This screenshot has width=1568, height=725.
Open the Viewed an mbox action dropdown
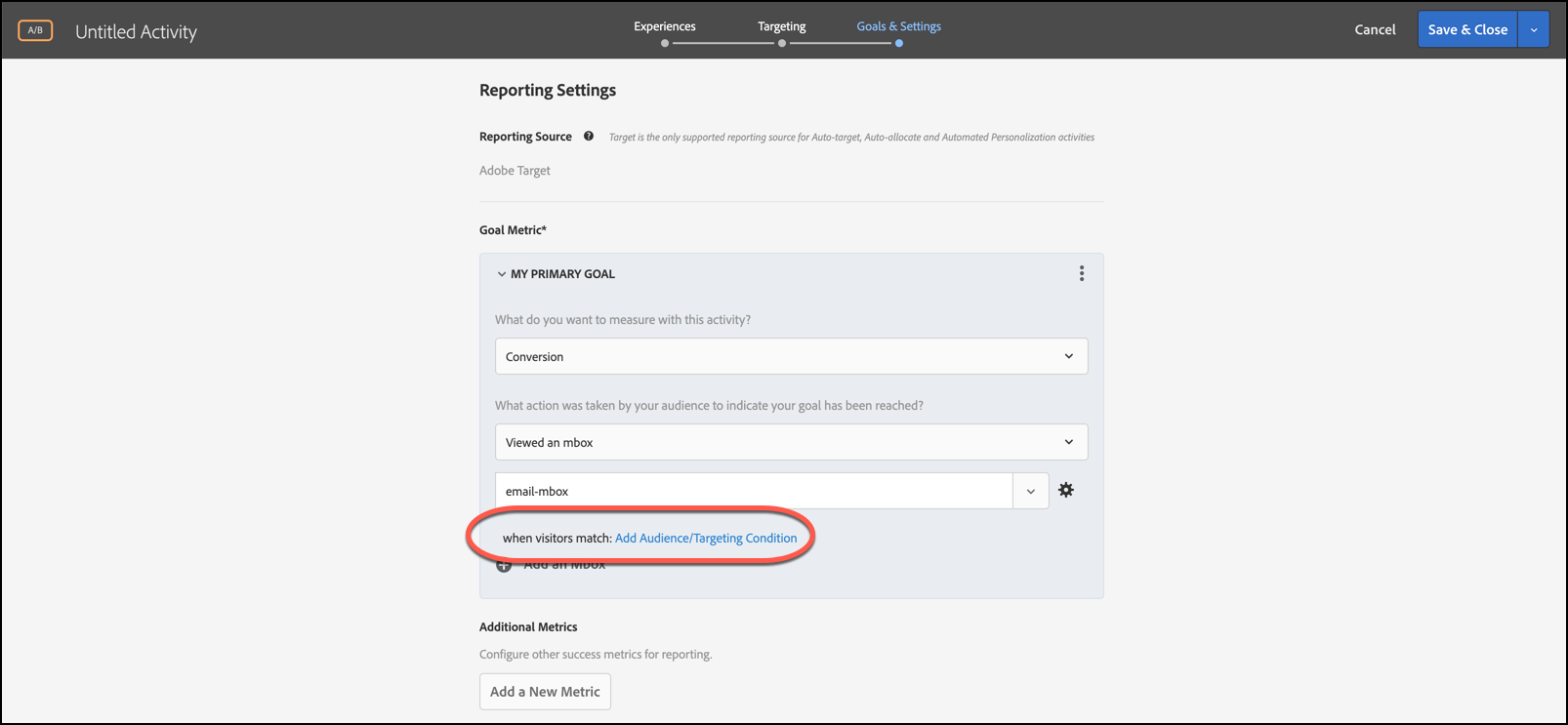point(791,443)
